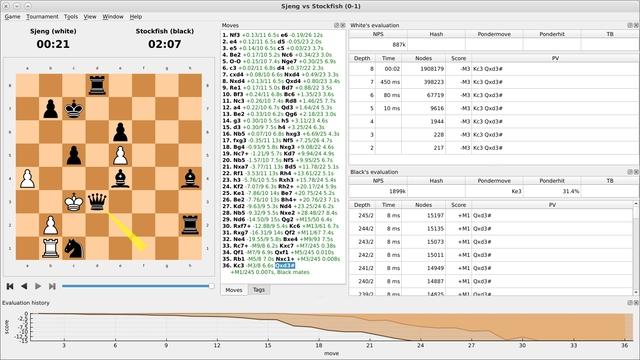Click down arrow of Black's evaluation scrollbar
640x360 pixels.
(636, 292)
